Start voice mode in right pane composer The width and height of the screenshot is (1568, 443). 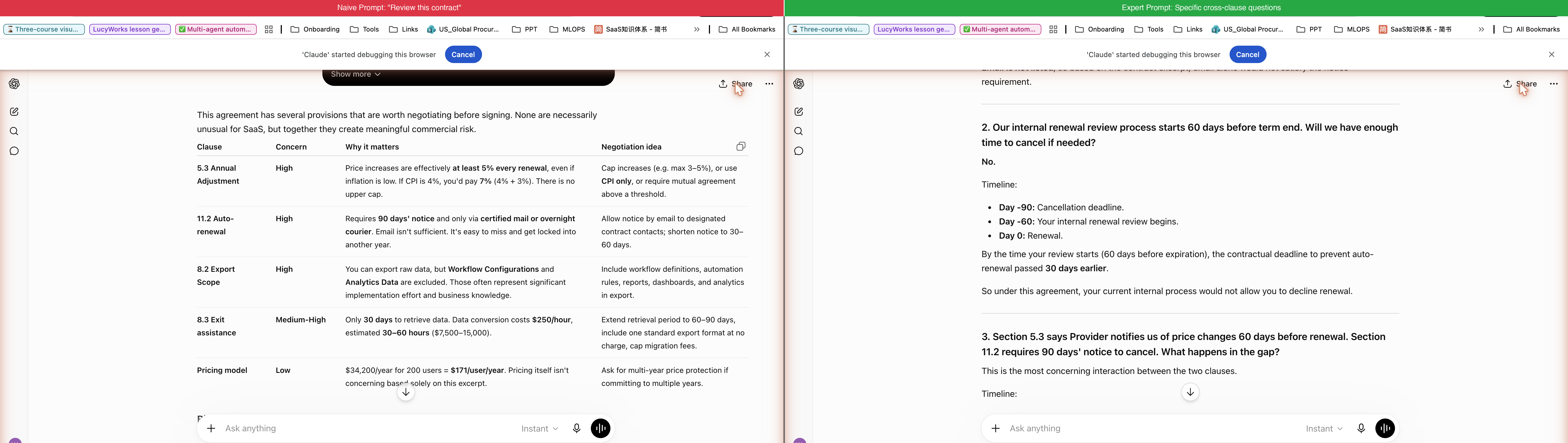(1385, 428)
